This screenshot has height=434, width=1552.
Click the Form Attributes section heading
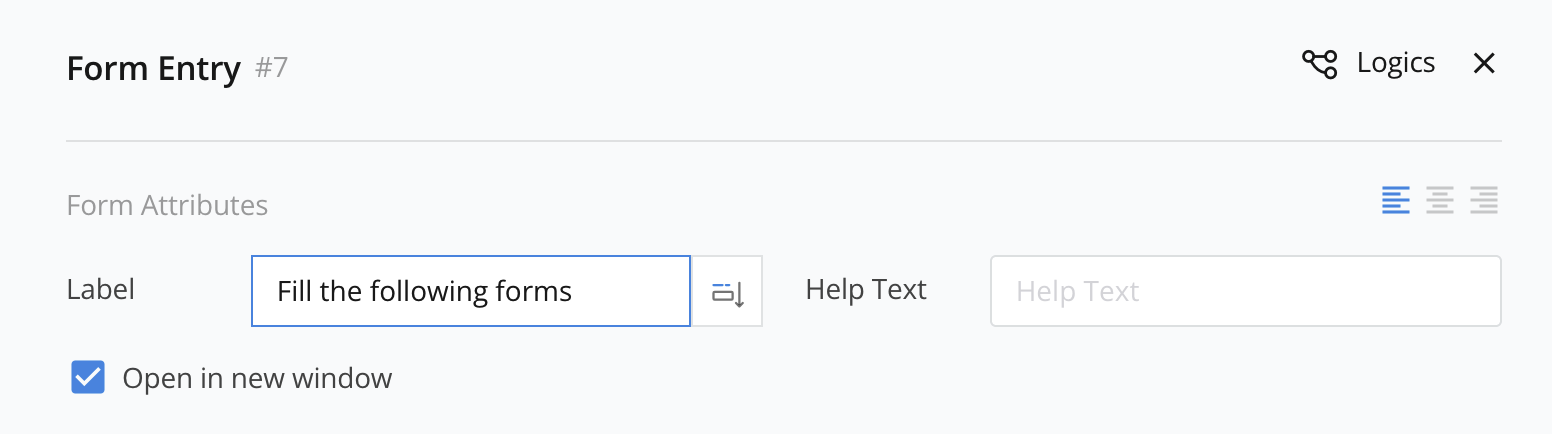pos(167,206)
